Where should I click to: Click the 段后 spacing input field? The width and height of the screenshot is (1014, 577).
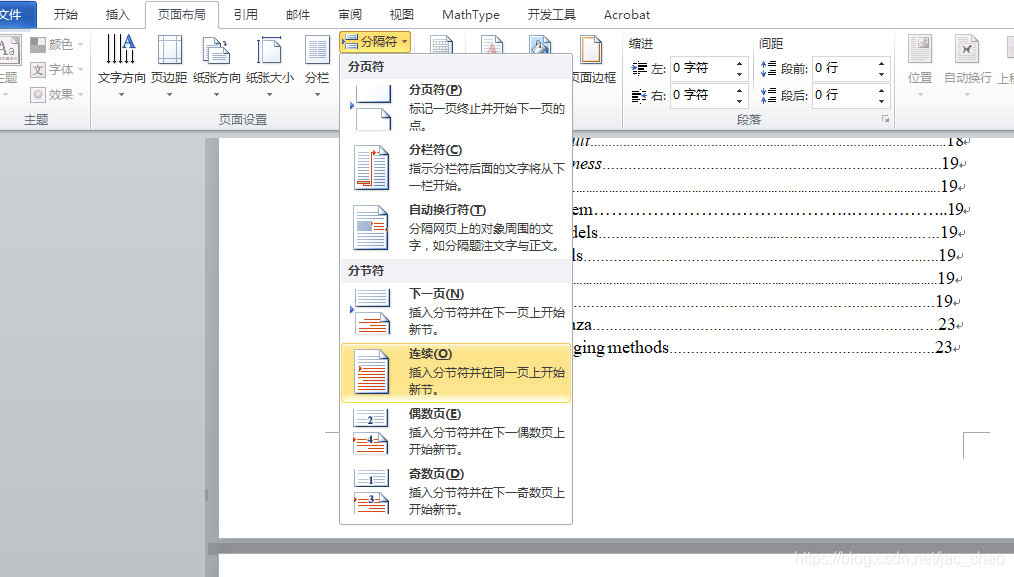tap(843, 95)
